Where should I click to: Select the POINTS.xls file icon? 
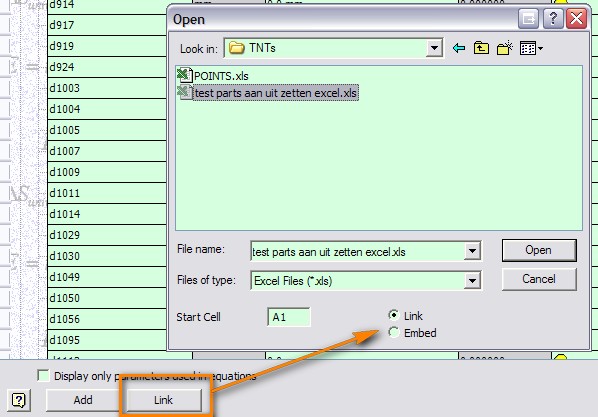click(185, 75)
